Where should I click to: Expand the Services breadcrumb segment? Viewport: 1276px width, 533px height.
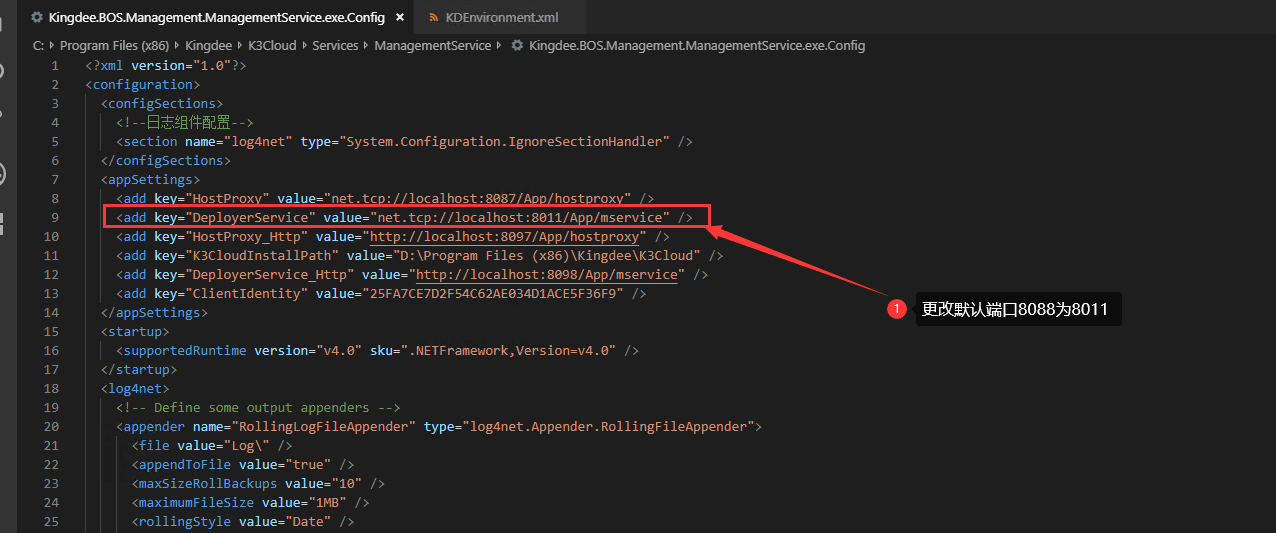pyautogui.click(x=335, y=46)
